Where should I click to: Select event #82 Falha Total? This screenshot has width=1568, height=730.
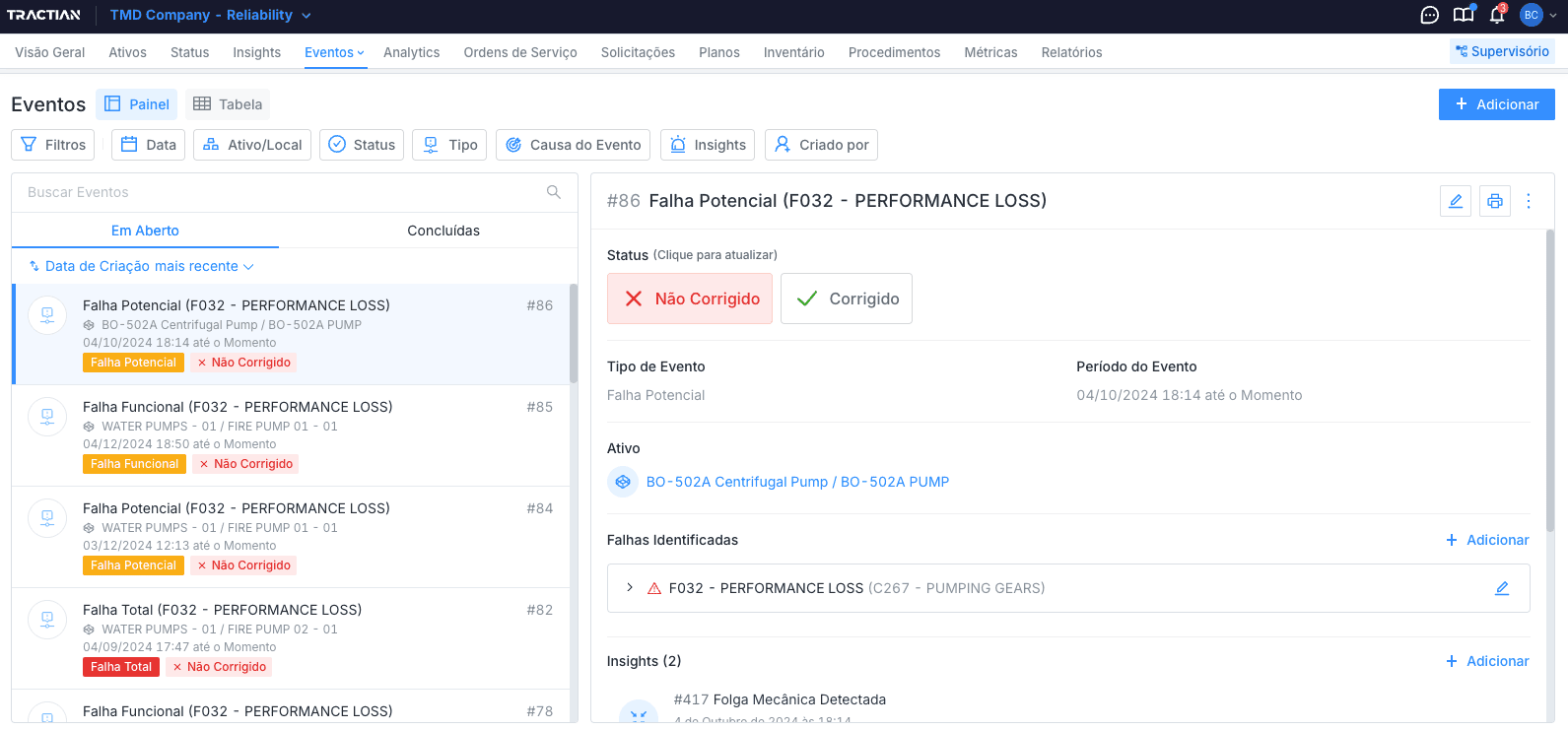tap(292, 638)
